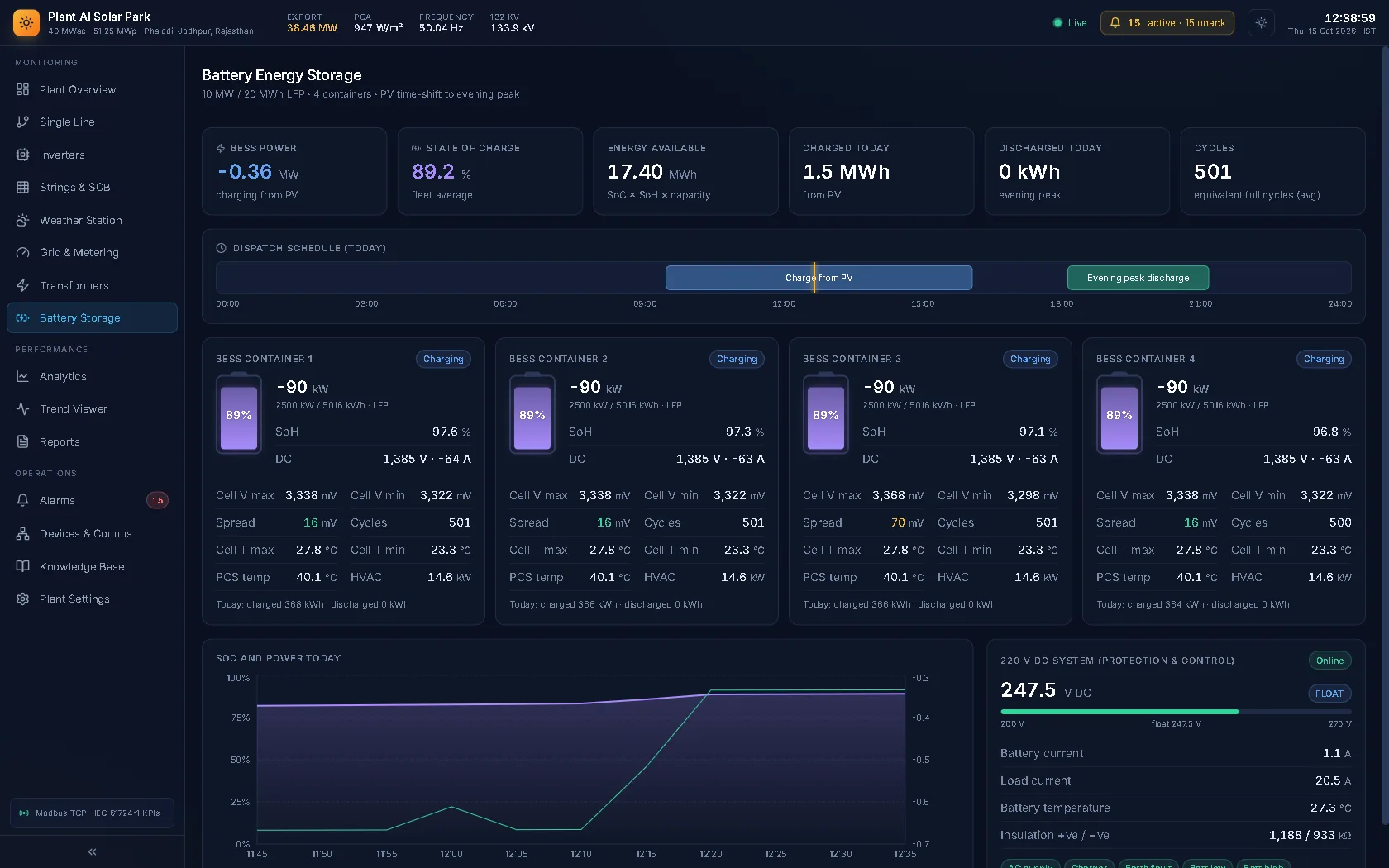Open the Alarms page with 15 badge

92,500
